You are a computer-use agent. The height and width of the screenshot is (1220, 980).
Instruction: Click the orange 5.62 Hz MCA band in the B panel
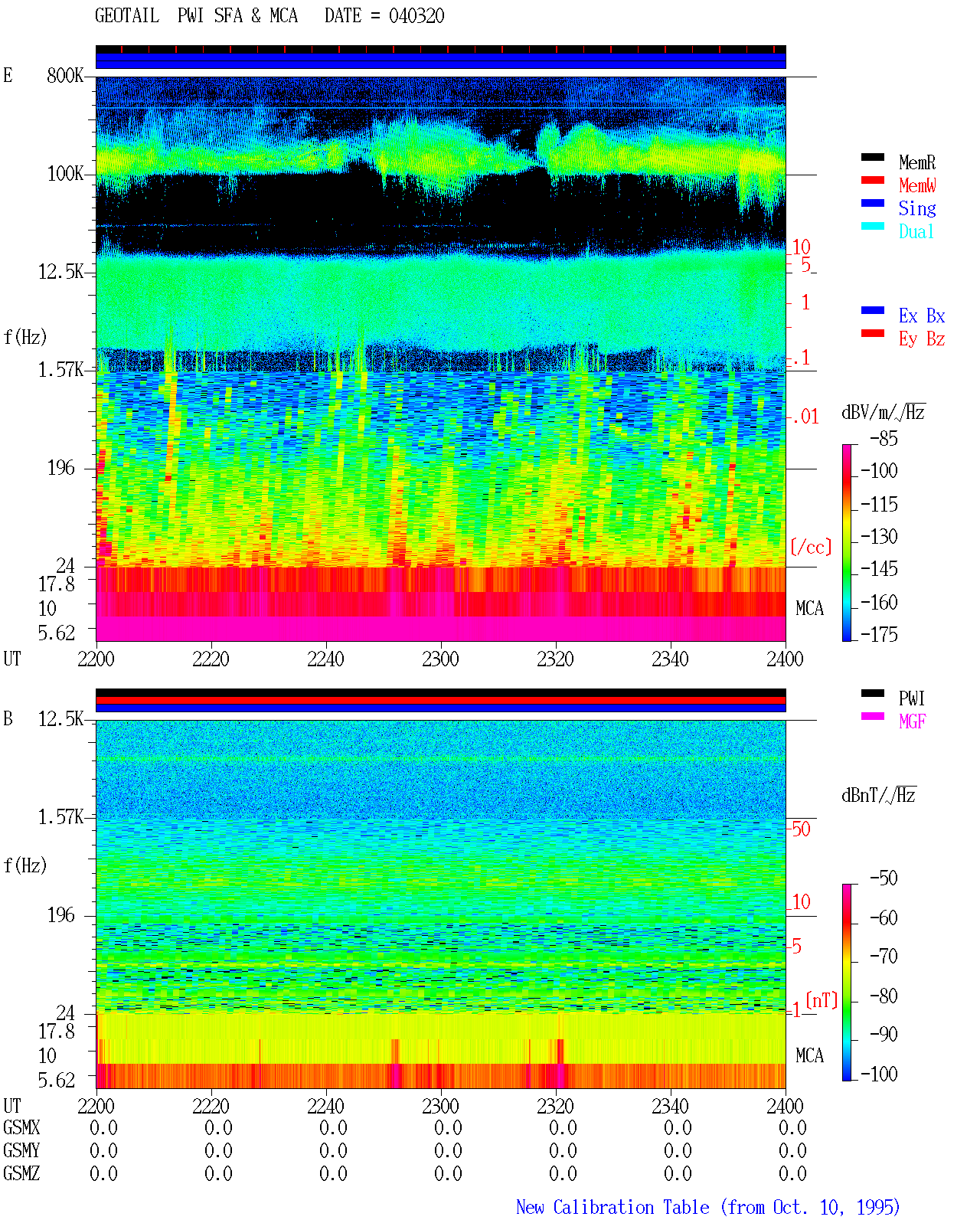click(x=440, y=1076)
